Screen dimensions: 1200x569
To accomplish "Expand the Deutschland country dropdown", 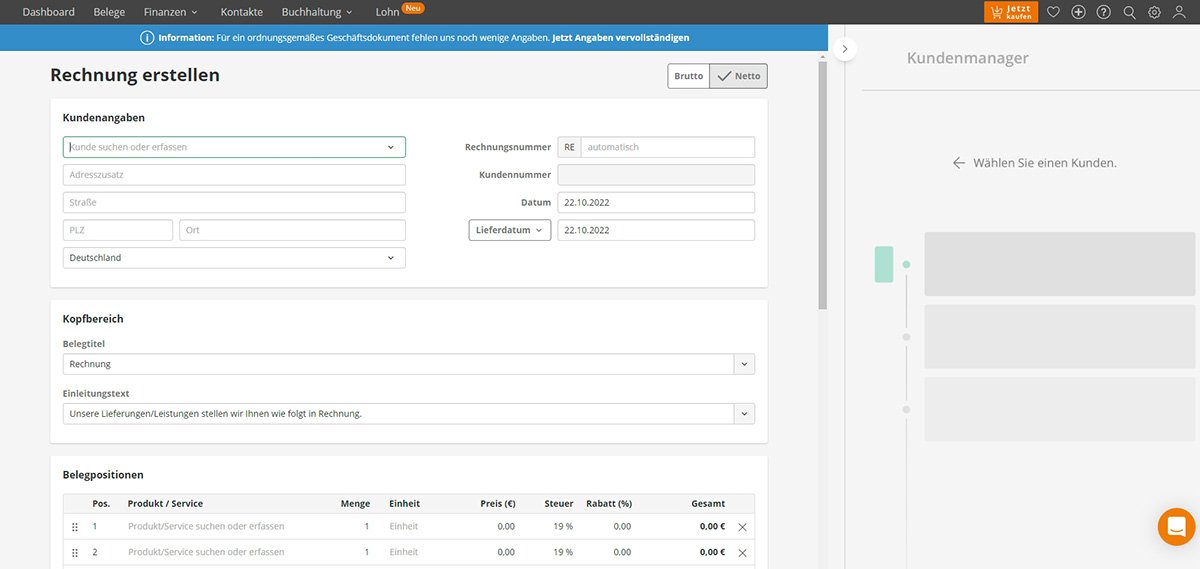I will point(390,258).
